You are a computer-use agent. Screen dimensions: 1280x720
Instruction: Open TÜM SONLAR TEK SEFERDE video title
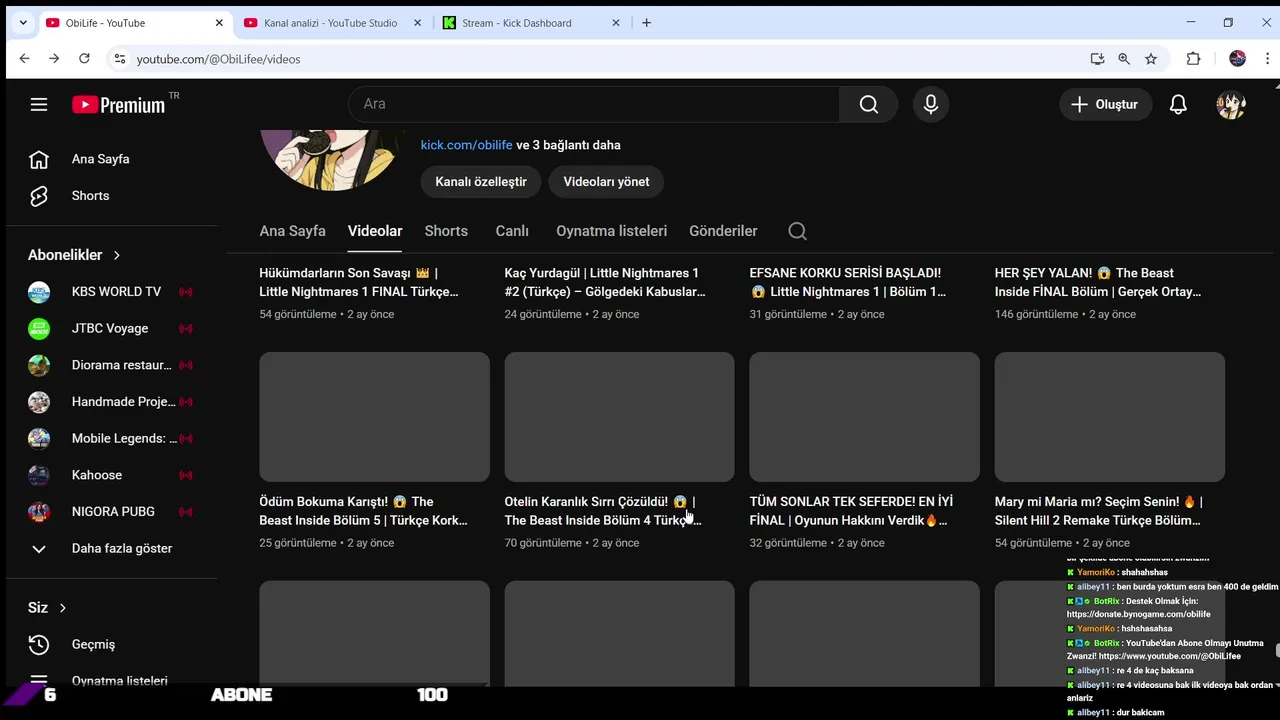pyautogui.click(x=851, y=511)
